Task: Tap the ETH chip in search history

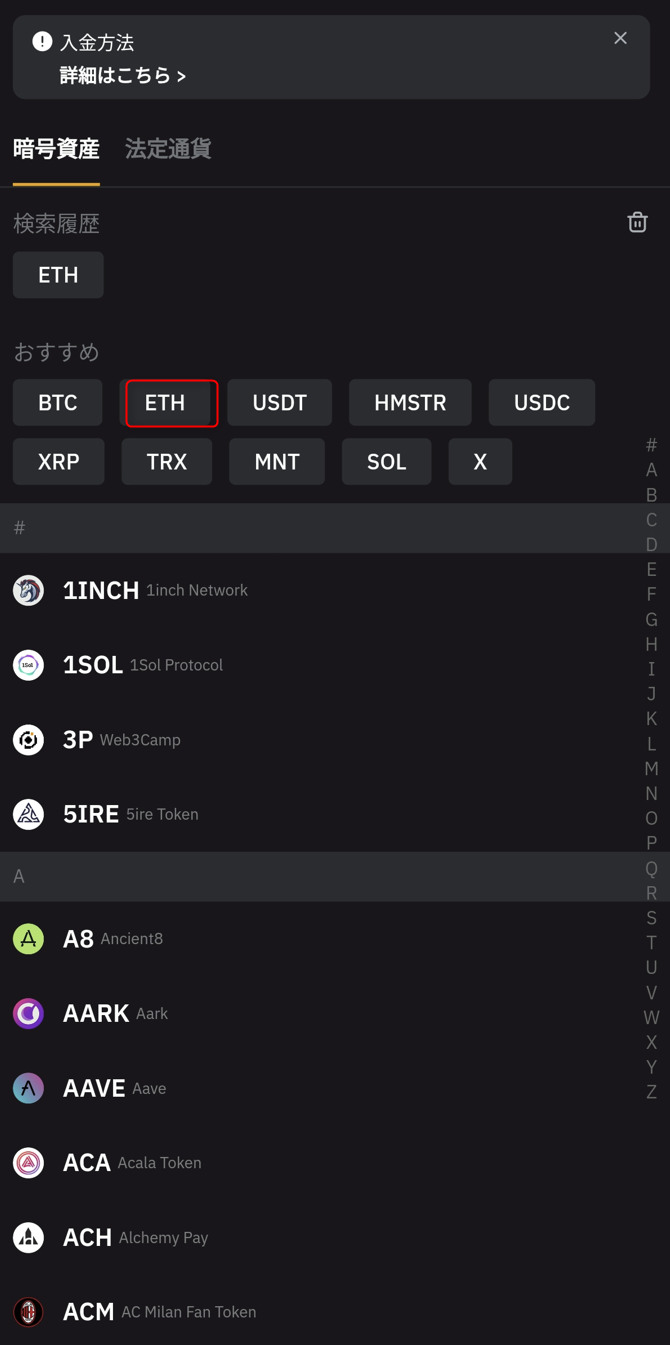Action: coord(58,275)
